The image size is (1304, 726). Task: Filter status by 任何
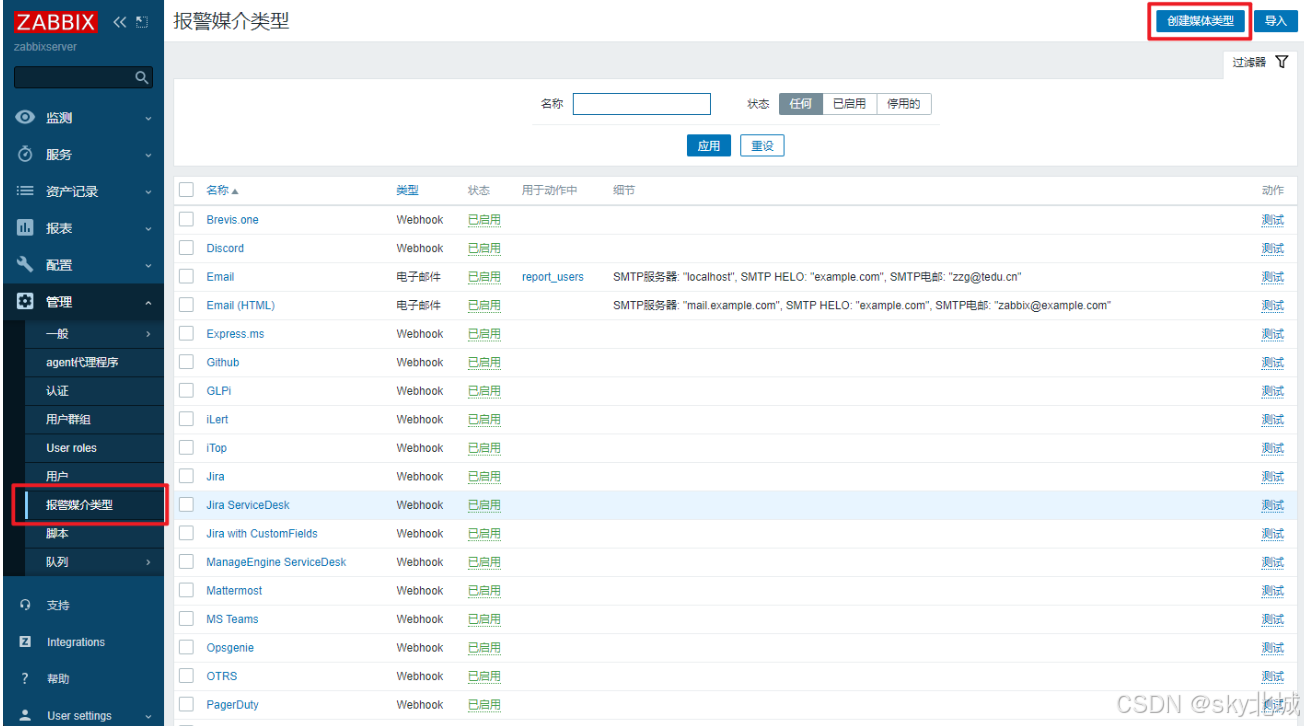pos(800,104)
